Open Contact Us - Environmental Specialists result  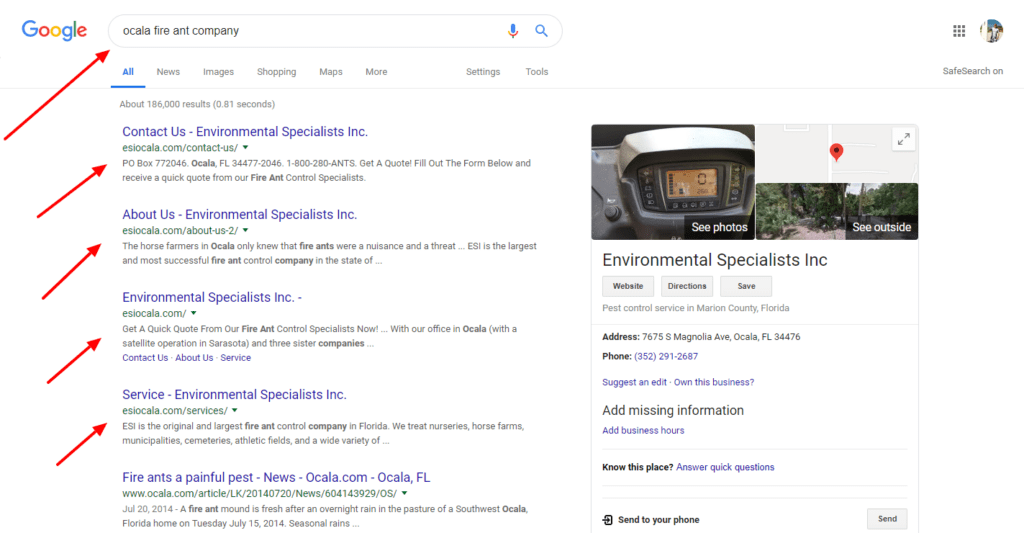coord(245,131)
